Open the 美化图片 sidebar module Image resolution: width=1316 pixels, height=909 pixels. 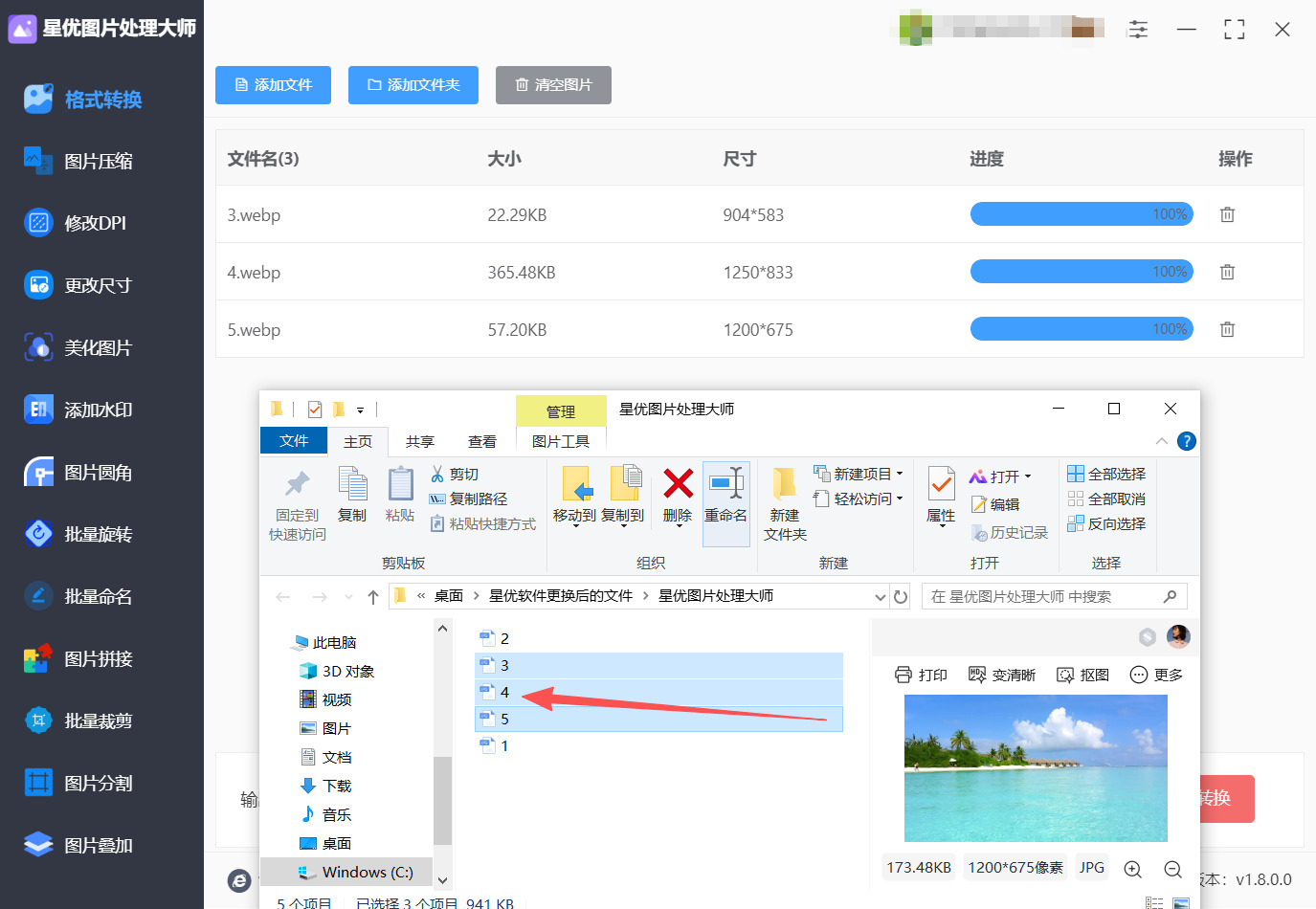78,347
